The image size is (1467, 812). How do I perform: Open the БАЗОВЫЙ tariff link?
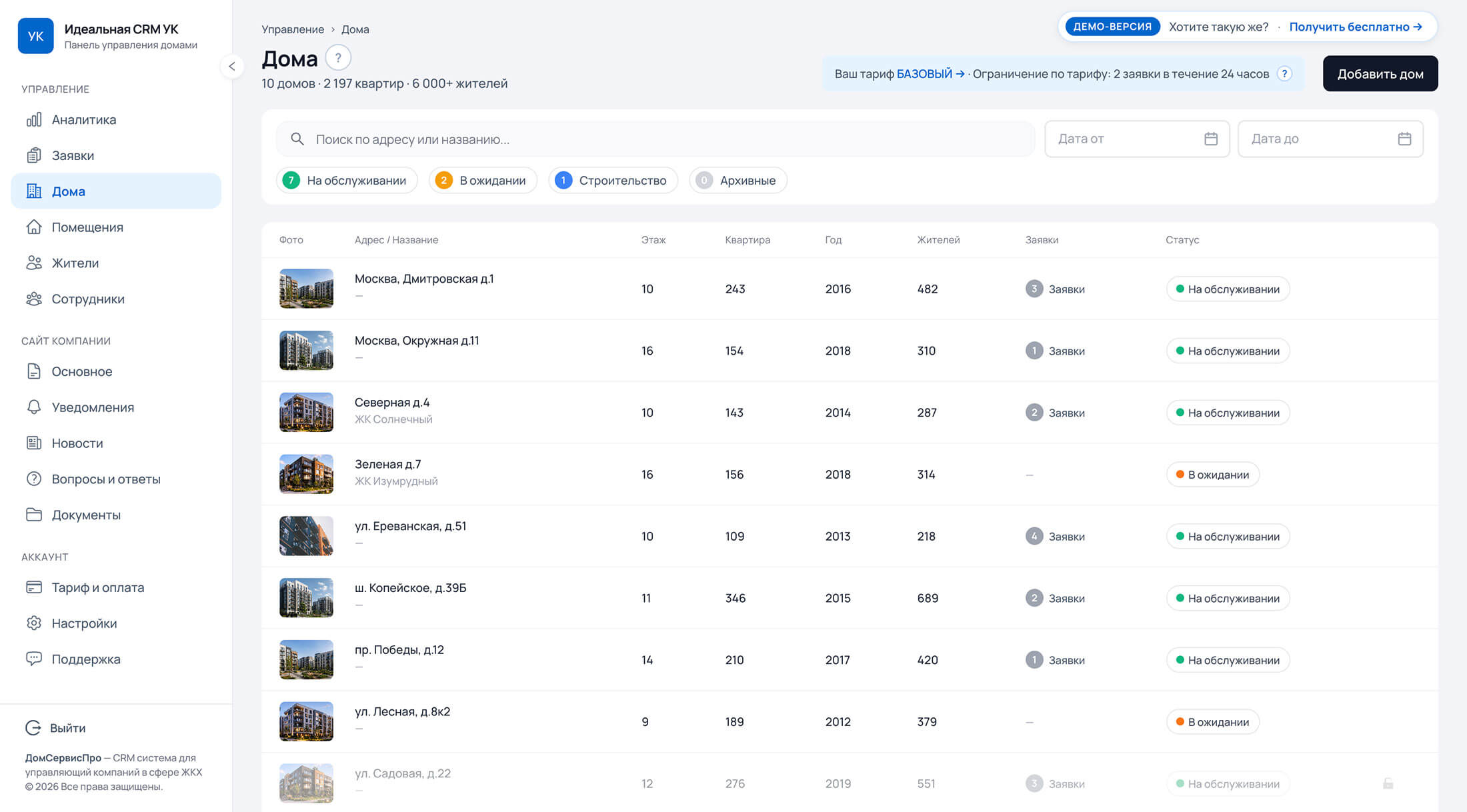point(930,74)
